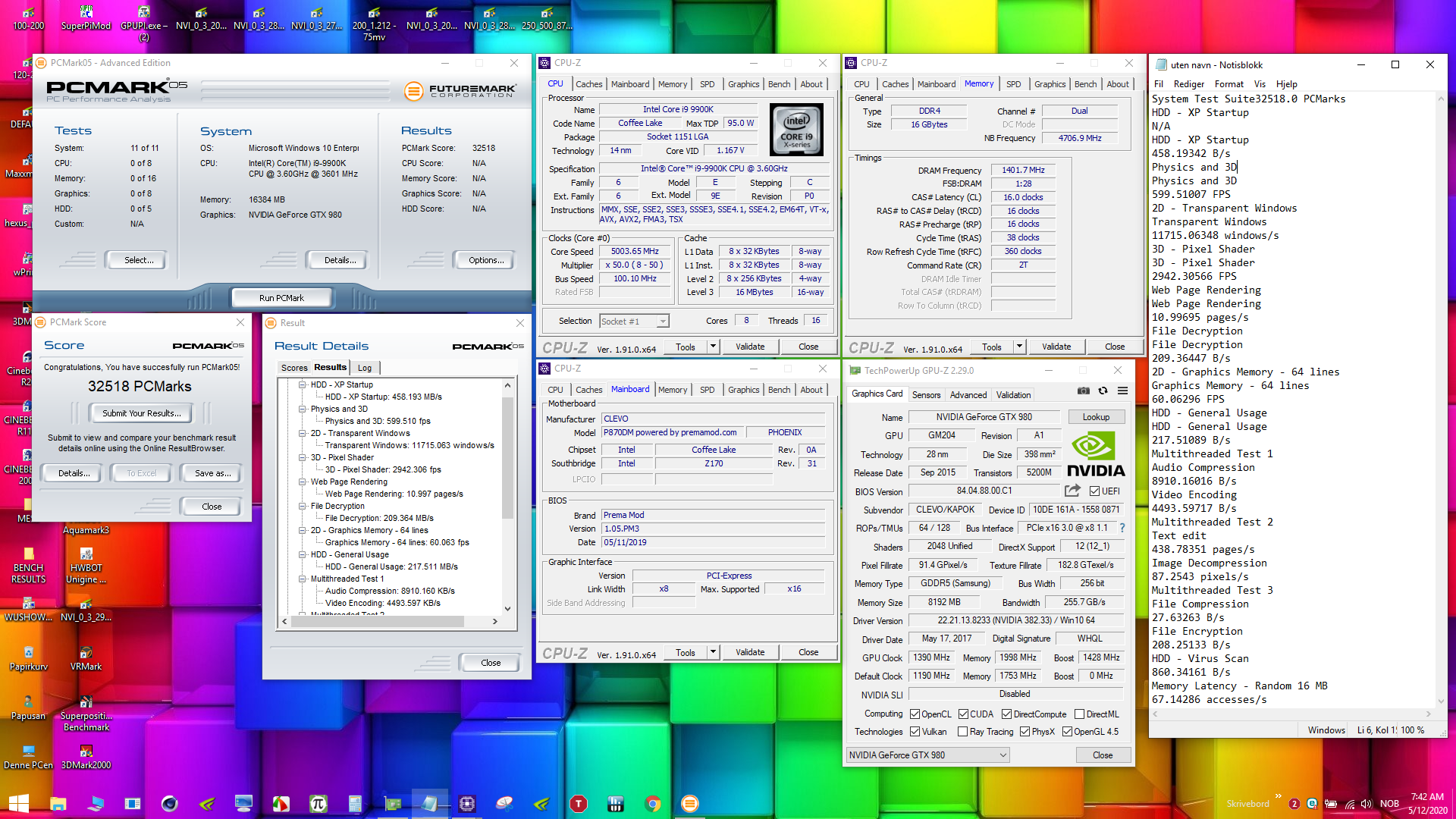Open the GPU-Z hamburger menu
Viewport: 1456px width, 819px height.
pyautogui.click(x=1122, y=391)
